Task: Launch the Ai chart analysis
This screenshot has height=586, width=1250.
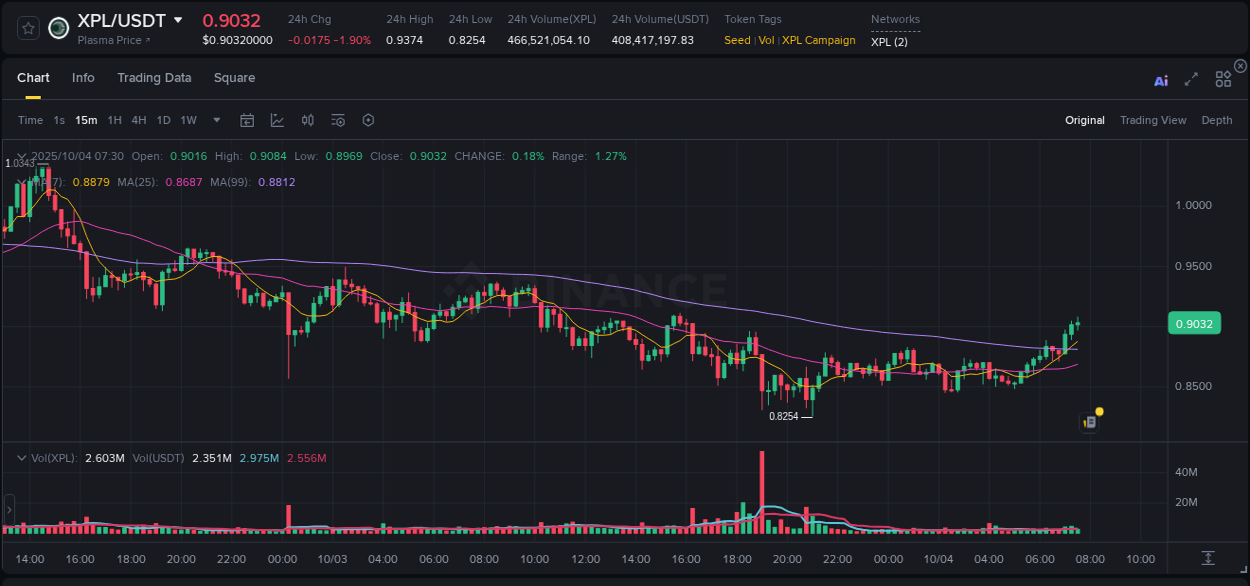Action: point(1161,80)
